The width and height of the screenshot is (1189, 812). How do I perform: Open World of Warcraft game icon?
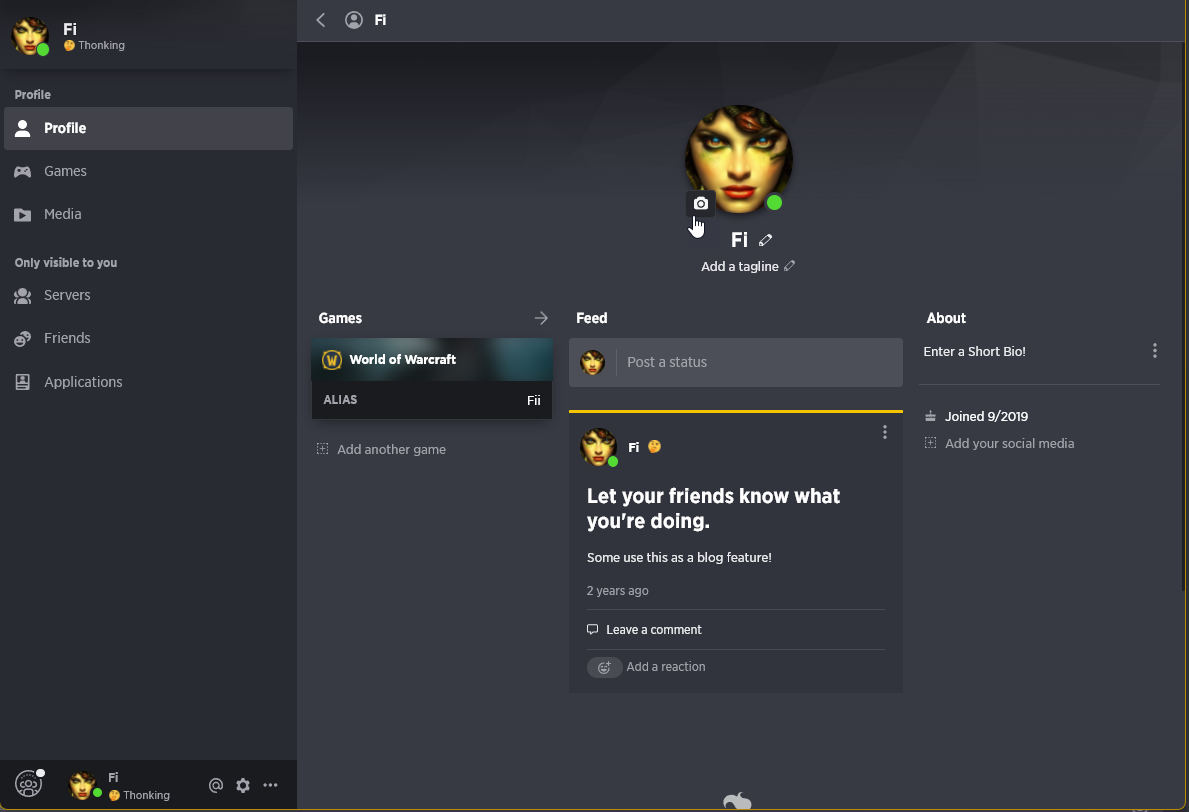pos(331,359)
